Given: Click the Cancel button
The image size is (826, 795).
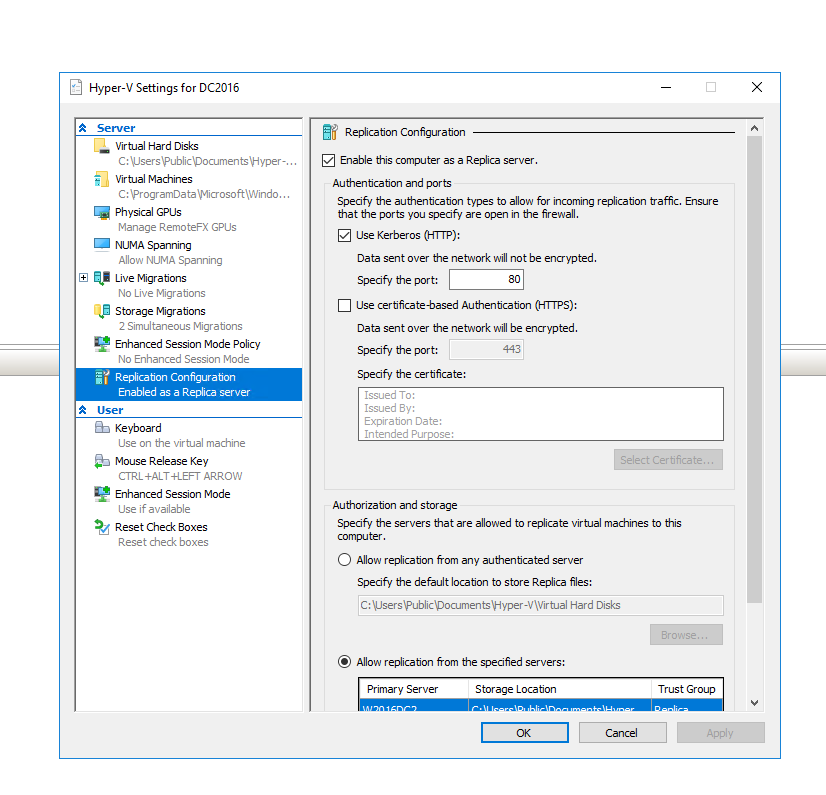Looking at the screenshot, I should coord(623,733).
